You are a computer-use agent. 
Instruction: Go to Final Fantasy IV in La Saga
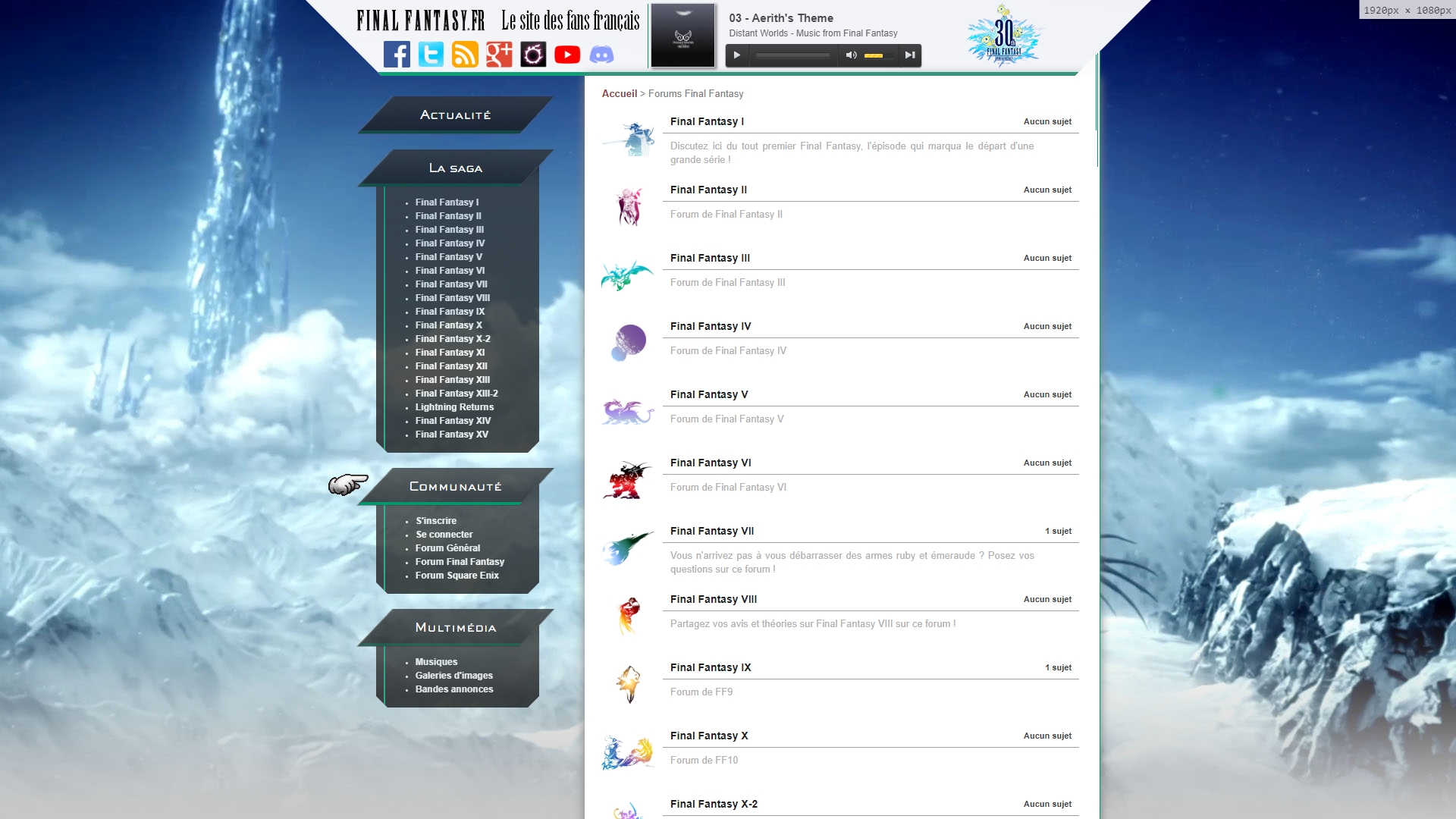point(450,243)
